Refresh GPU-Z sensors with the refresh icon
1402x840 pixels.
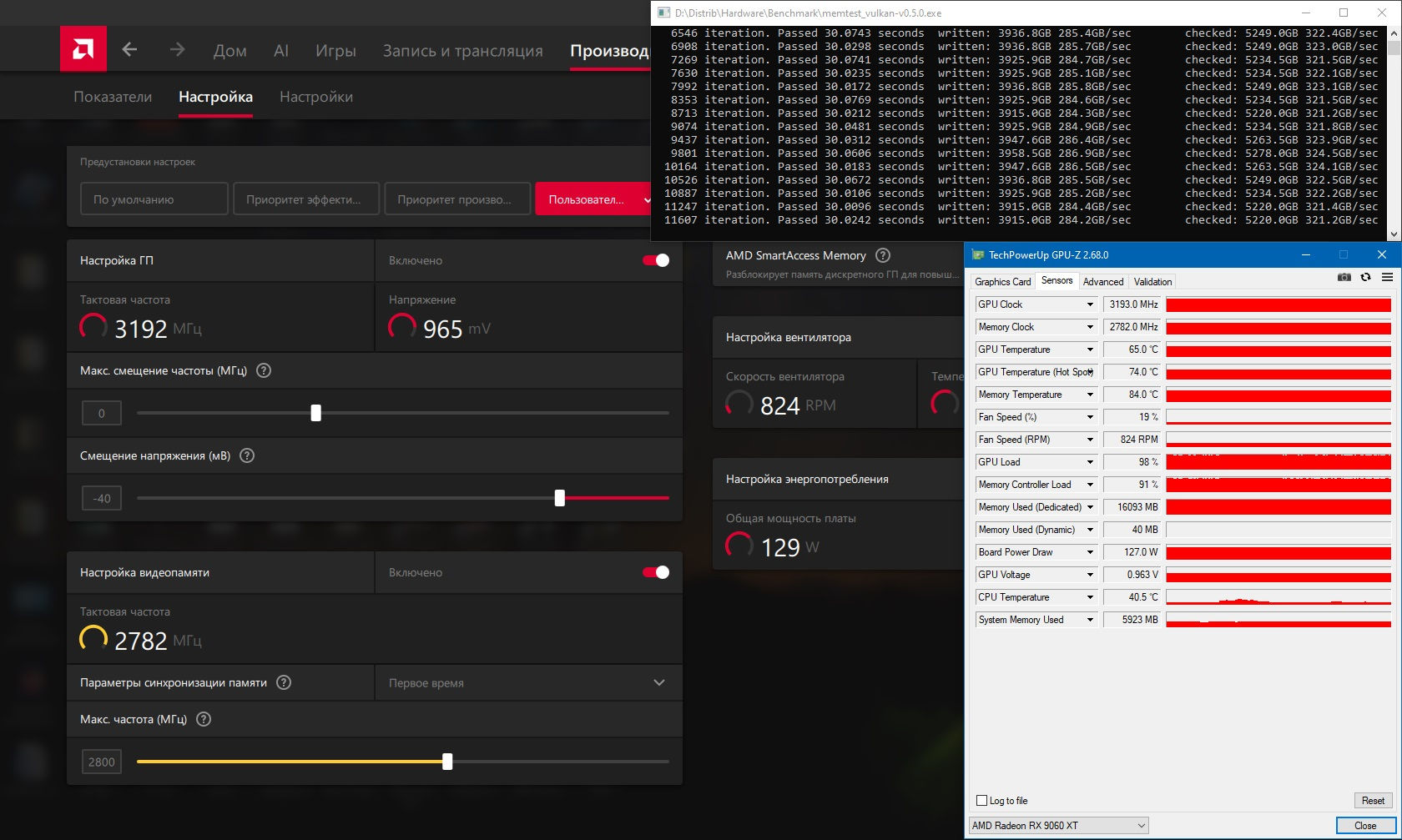pos(1365,277)
